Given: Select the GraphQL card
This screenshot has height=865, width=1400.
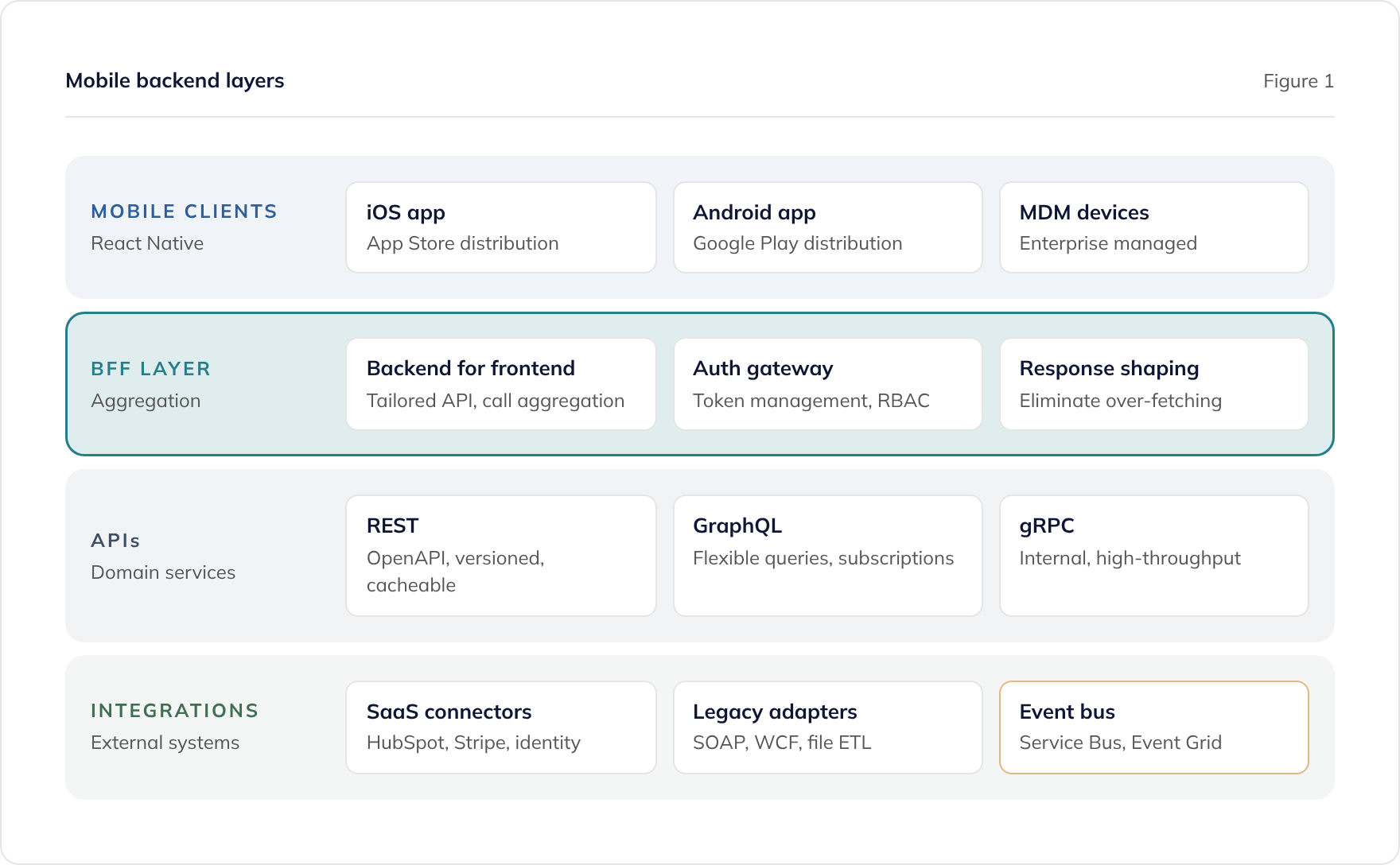Looking at the screenshot, I should [x=828, y=556].
